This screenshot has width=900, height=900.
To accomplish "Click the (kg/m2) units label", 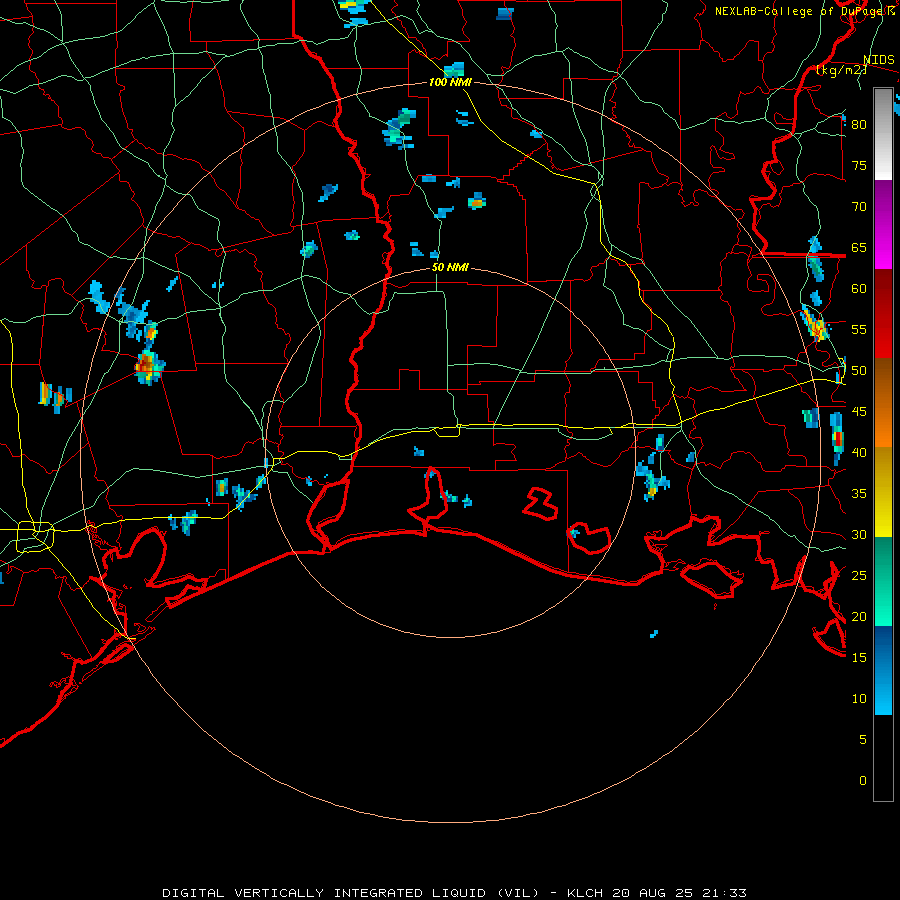I will point(841,70).
